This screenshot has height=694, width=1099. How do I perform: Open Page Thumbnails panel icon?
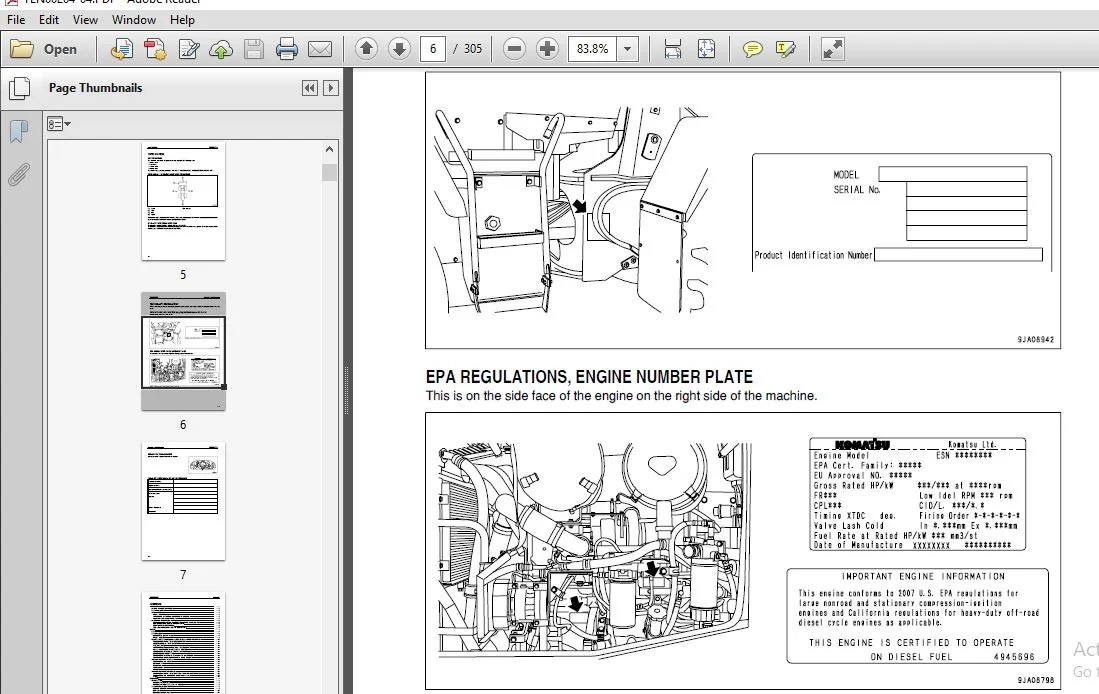[x=20, y=88]
